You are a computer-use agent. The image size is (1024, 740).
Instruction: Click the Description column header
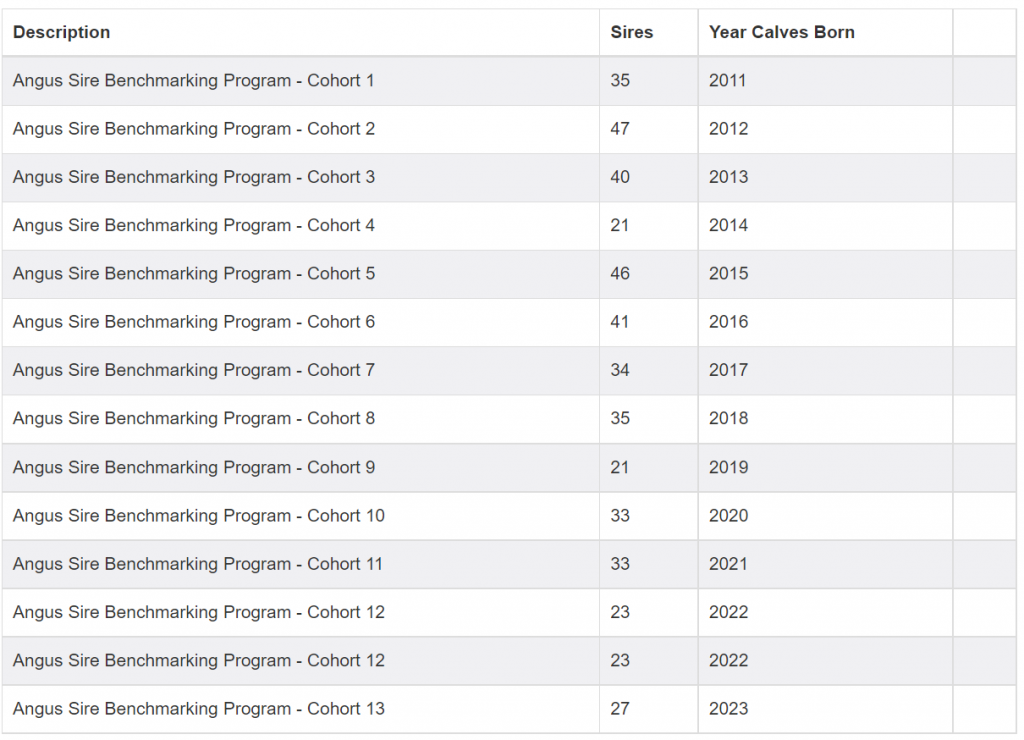(61, 32)
